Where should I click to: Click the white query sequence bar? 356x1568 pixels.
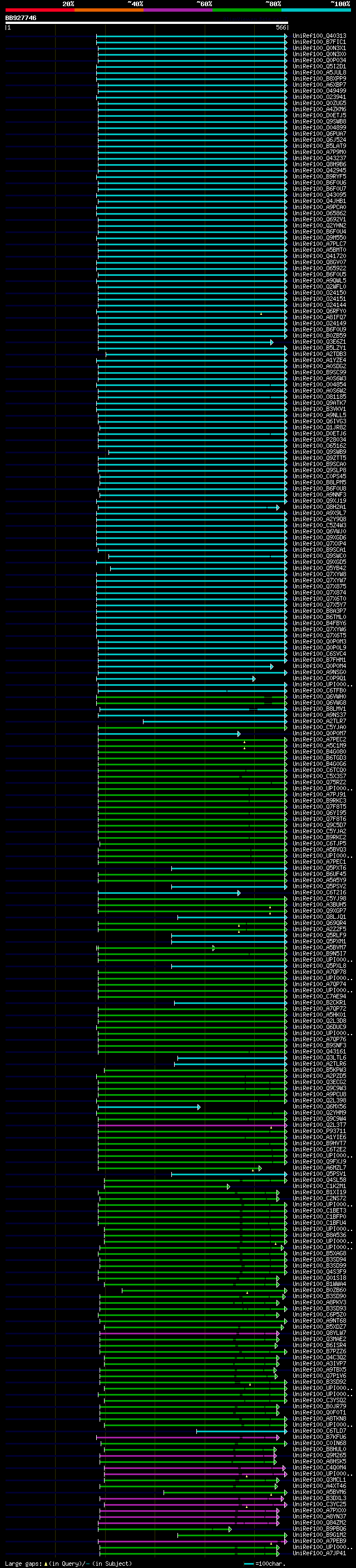[x=147, y=23]
